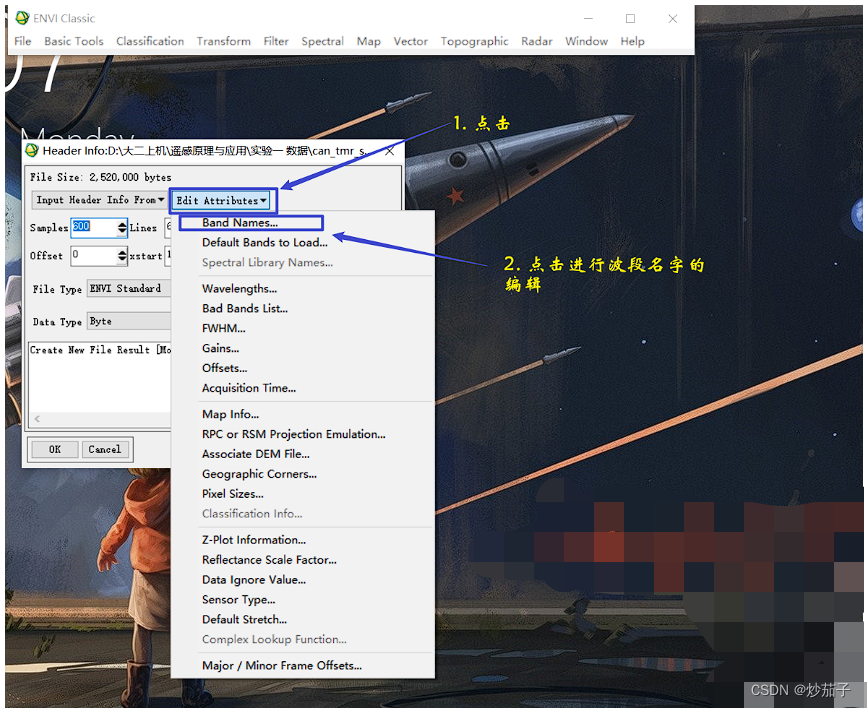Minimize the ENVI Classic window
This screenshot has width=867, height=708.
coord(588,19)
